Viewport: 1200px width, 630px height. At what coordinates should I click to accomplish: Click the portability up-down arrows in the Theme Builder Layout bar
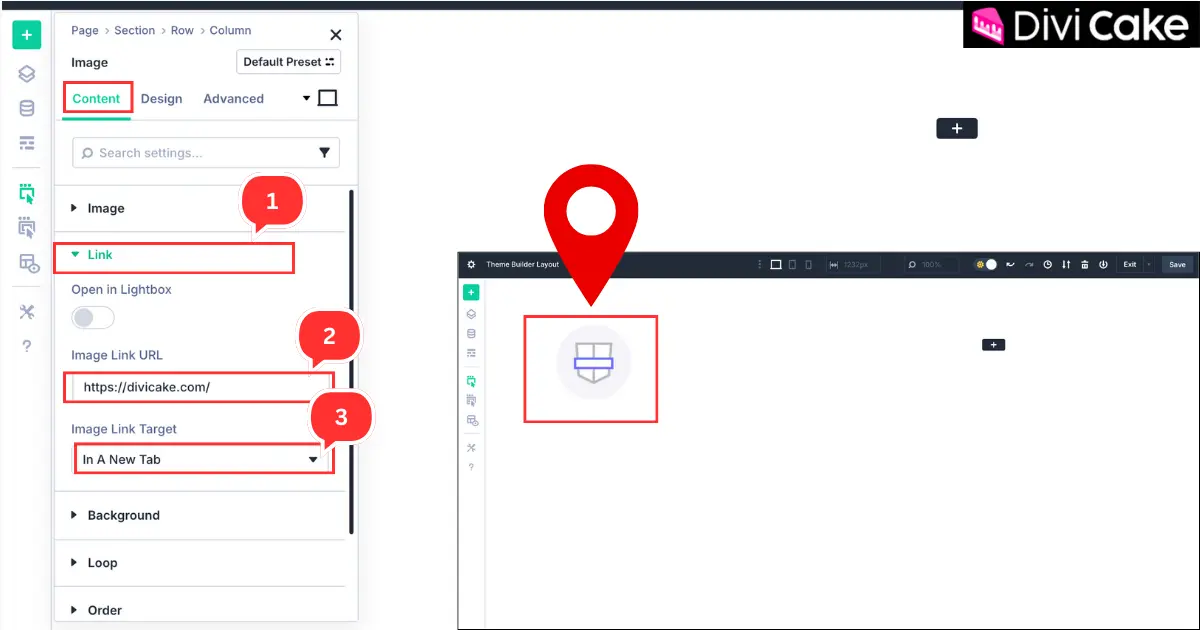(x=1066, y=265)
